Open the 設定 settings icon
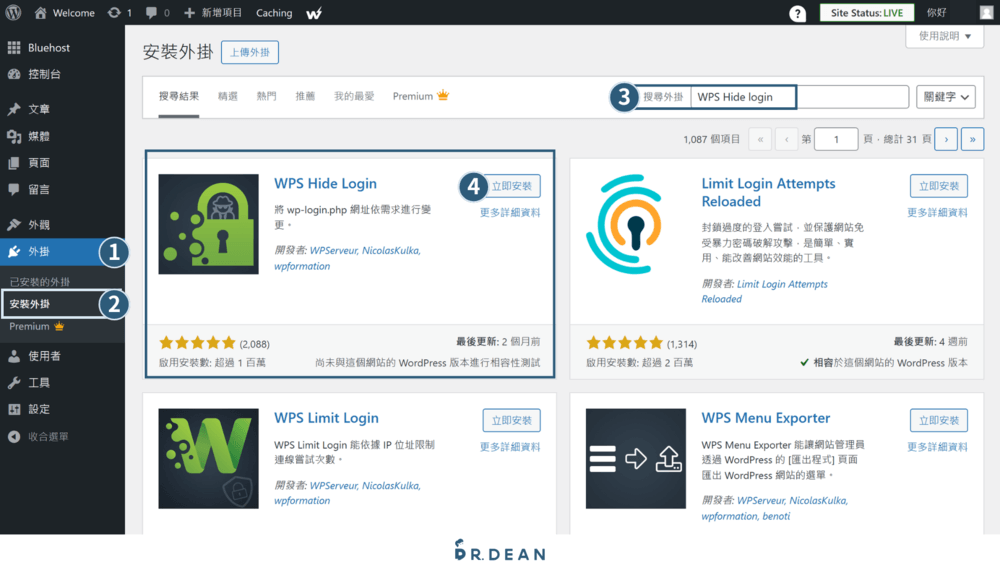The height and width of the screenshot is (573, 1000). [13, 409]
